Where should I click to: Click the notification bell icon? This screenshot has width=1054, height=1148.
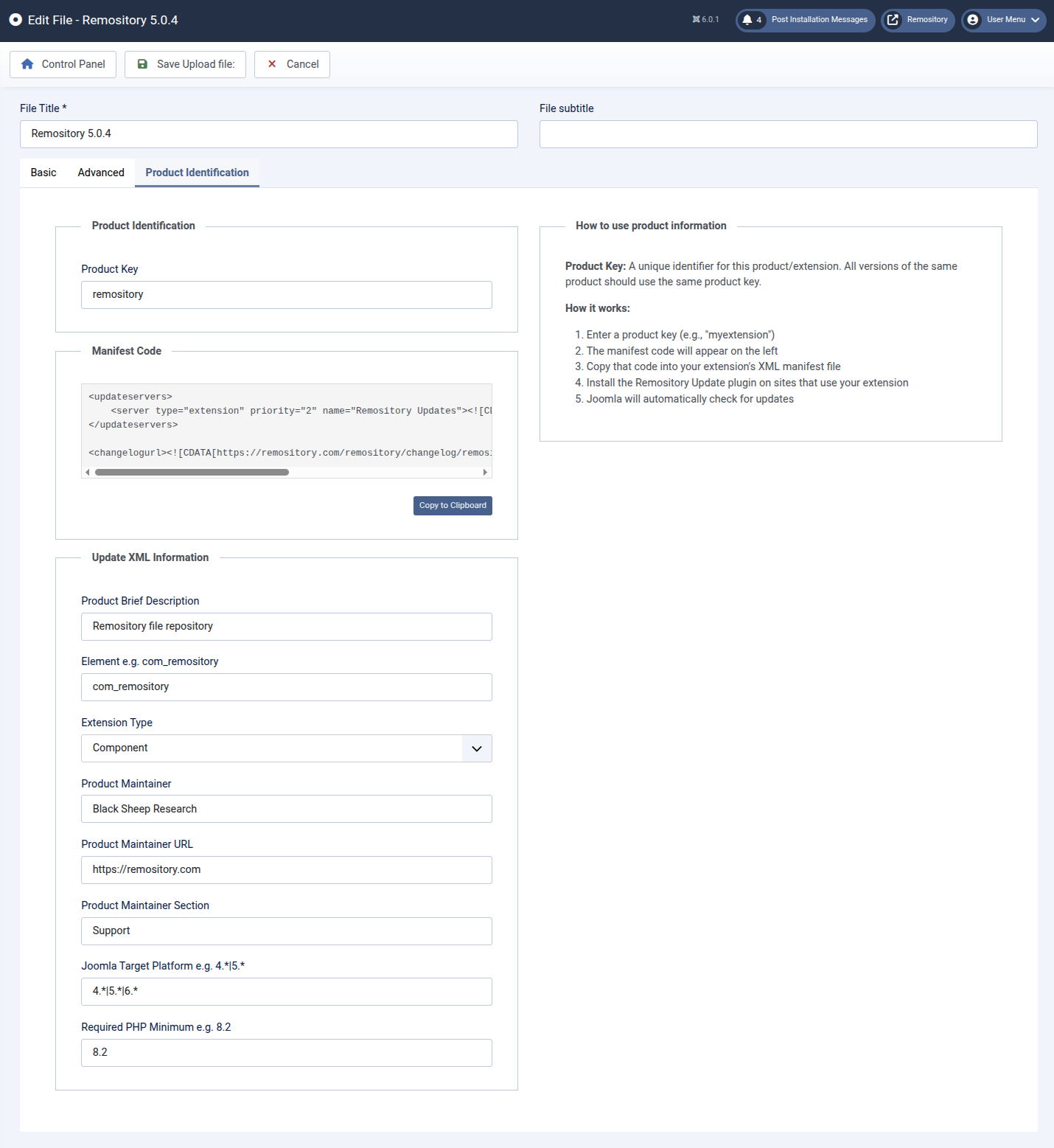[747, 20]
